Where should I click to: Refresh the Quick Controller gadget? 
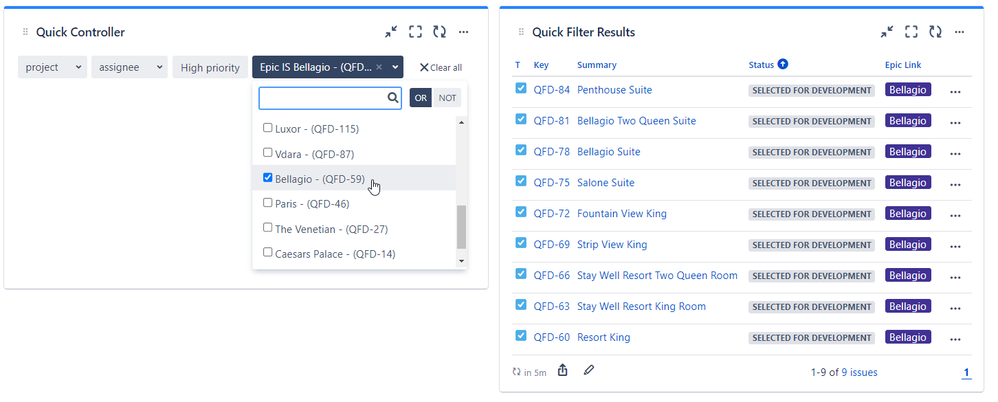point(440,32)
